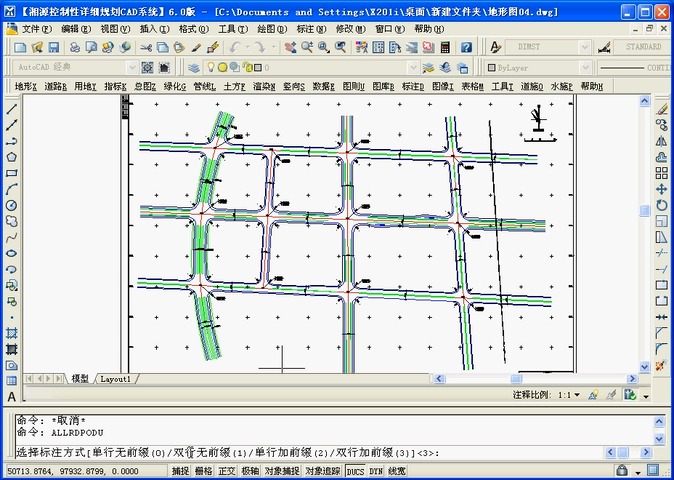Viewport: 674px width, 480px height.
Task: Click the layer color swatch square
Action: 257,67
